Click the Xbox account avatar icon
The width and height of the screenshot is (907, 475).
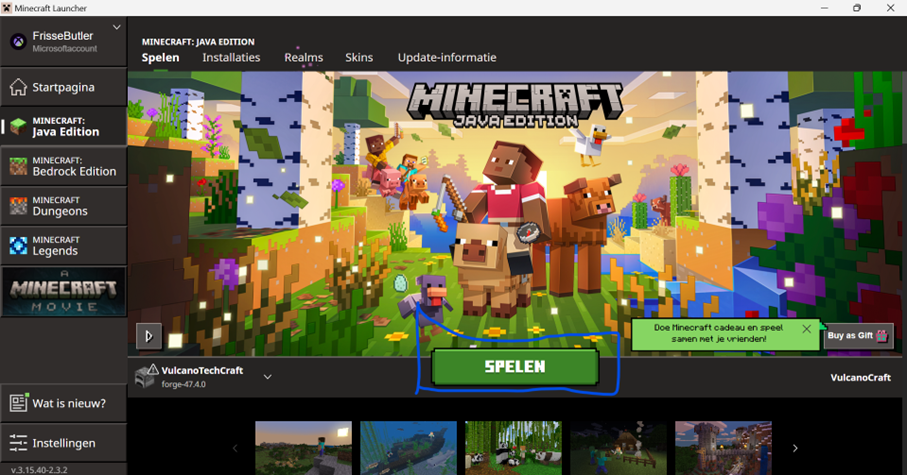tap(19, 42)
